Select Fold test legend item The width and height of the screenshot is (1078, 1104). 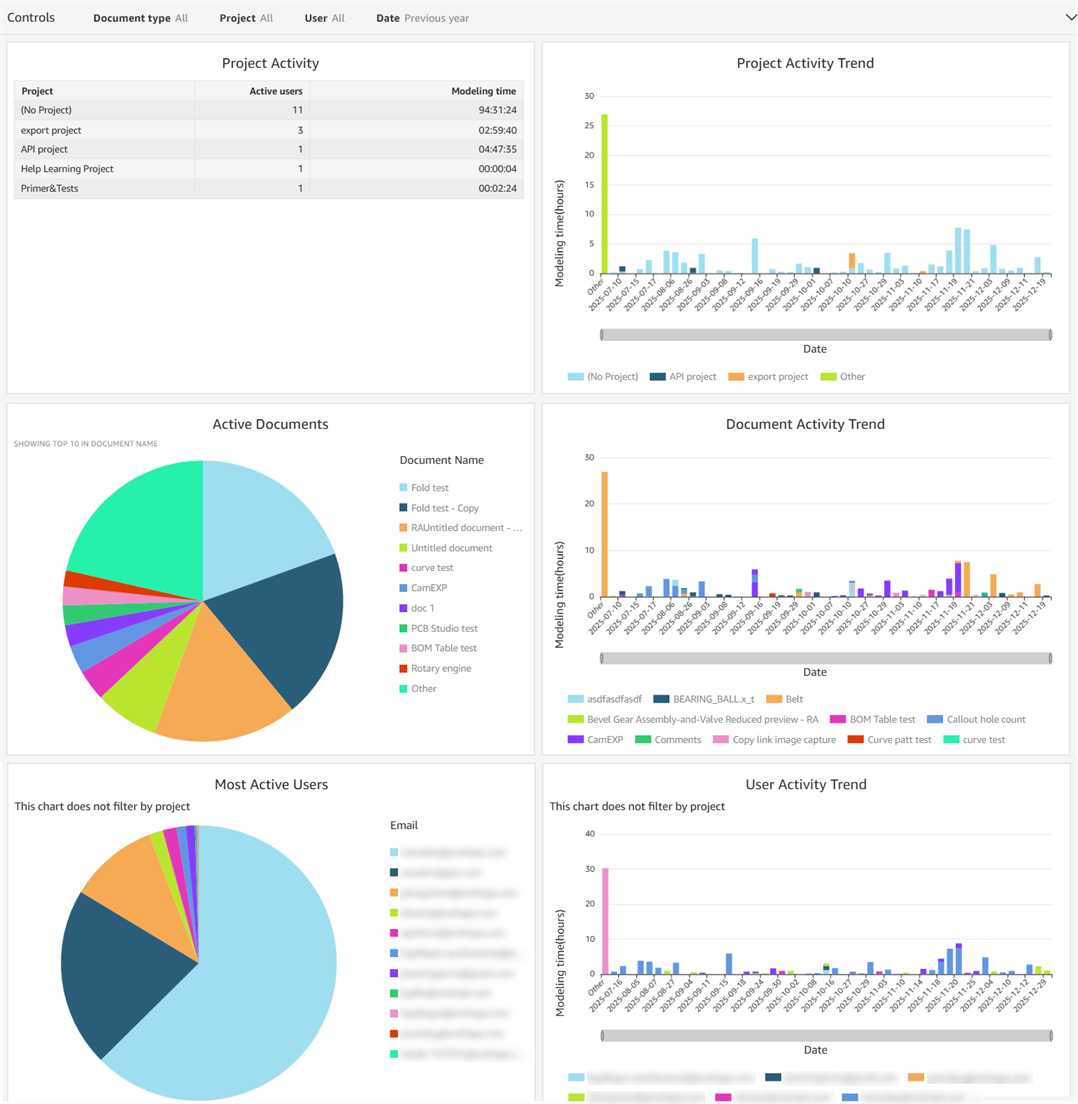(x=424, y=488)
